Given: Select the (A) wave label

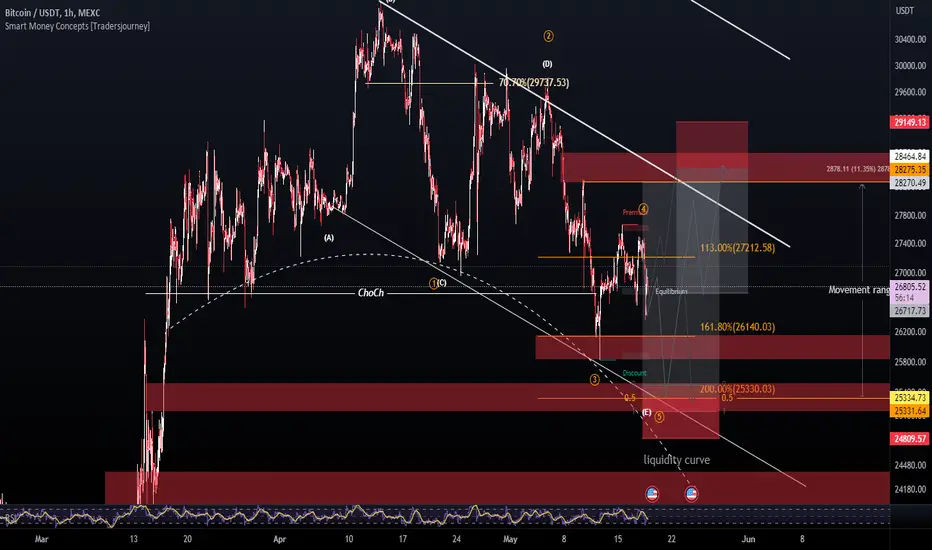Looking at the screenshot, I should pyautogui.click(x=329, y=238).
